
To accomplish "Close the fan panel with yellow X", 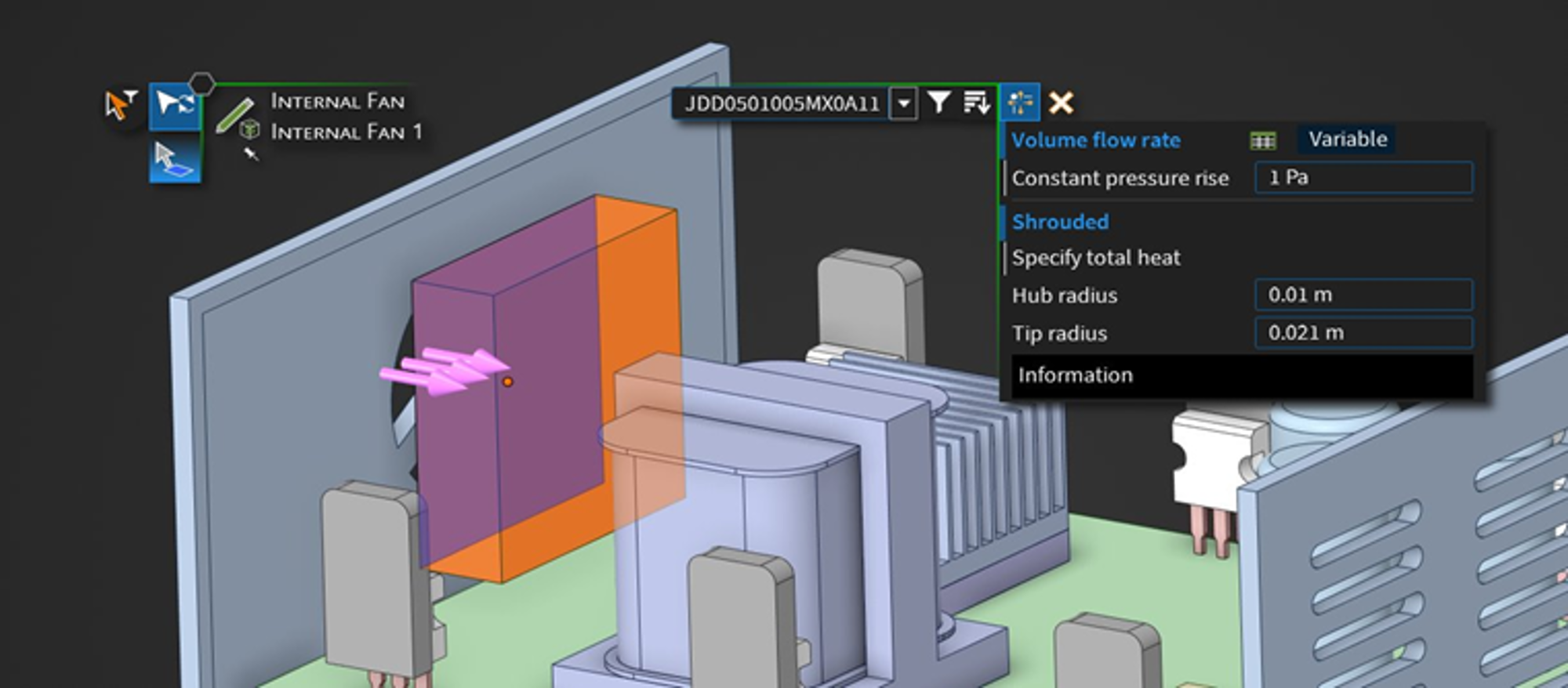I will click(1061, 103).
